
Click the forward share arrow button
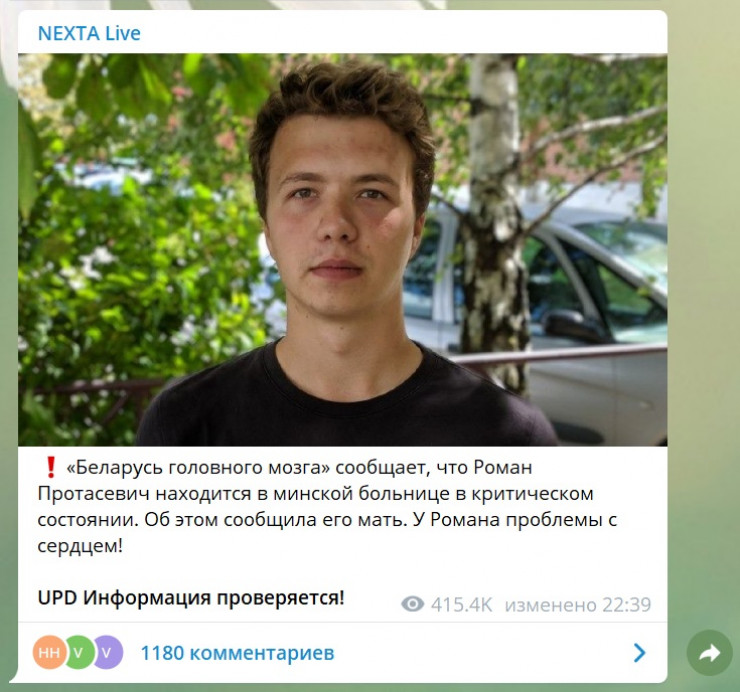(x=709, y=653)
